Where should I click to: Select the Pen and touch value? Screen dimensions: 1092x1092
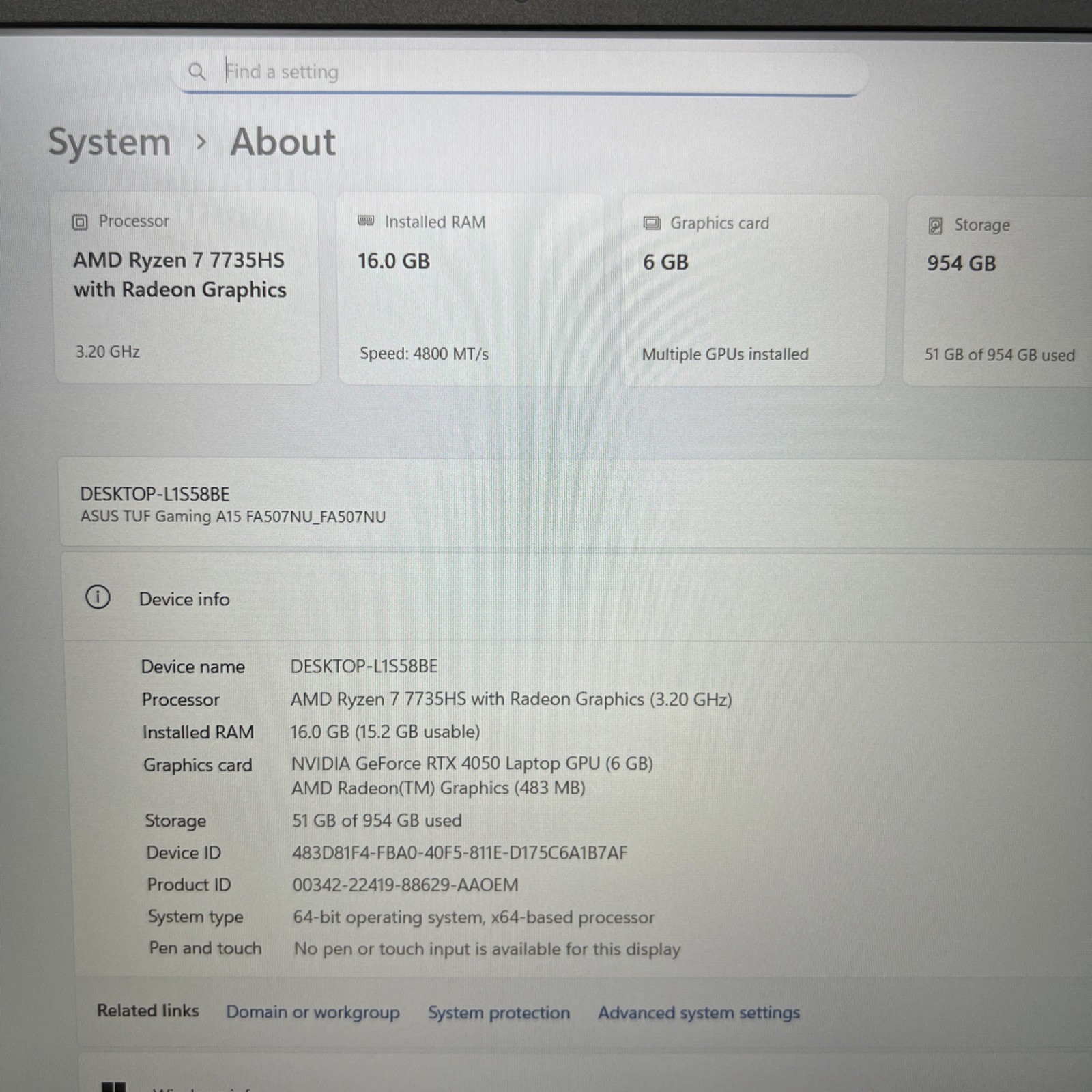pyautogui.click(x=487, y=949)
